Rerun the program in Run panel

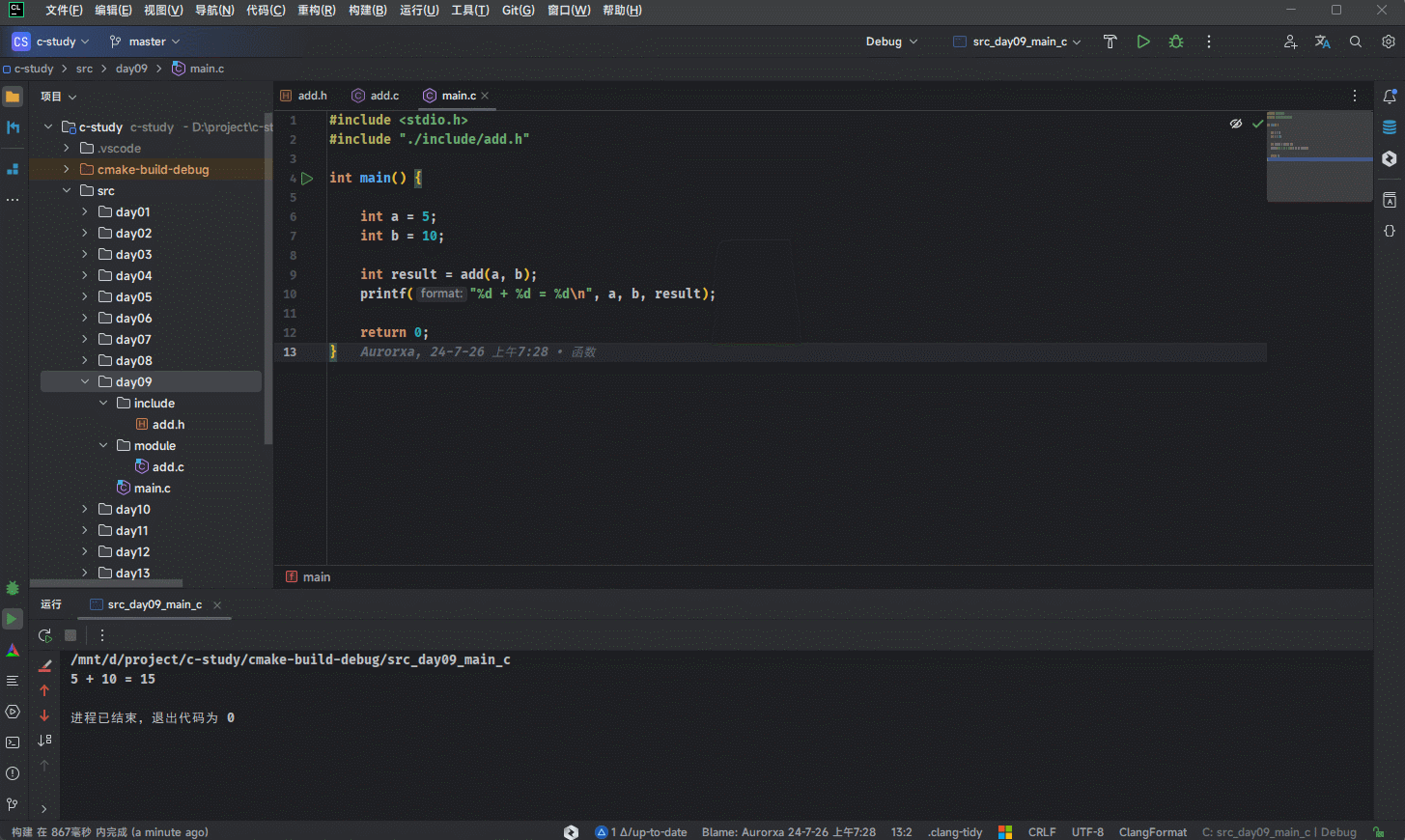(44, 635)
